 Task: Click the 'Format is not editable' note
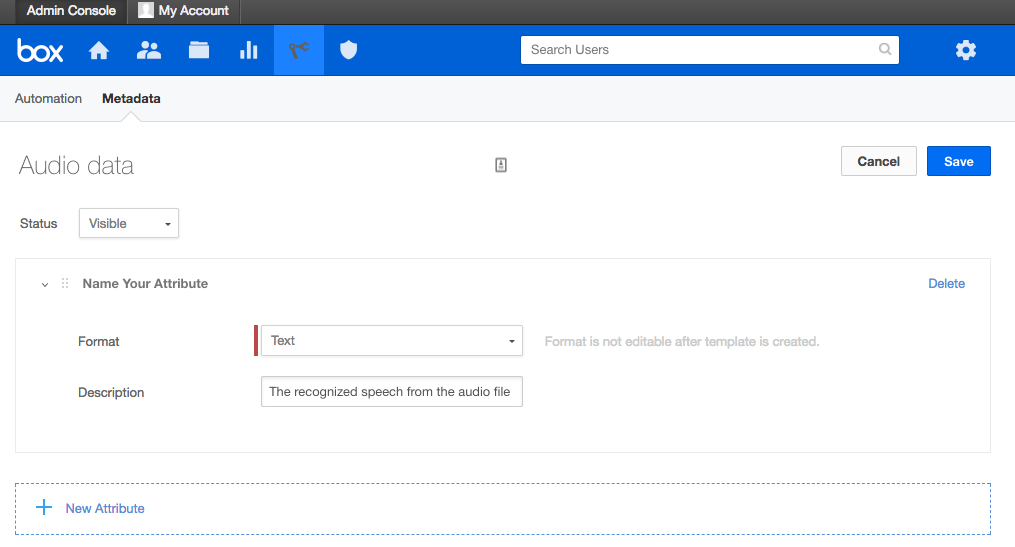(682, 341)
